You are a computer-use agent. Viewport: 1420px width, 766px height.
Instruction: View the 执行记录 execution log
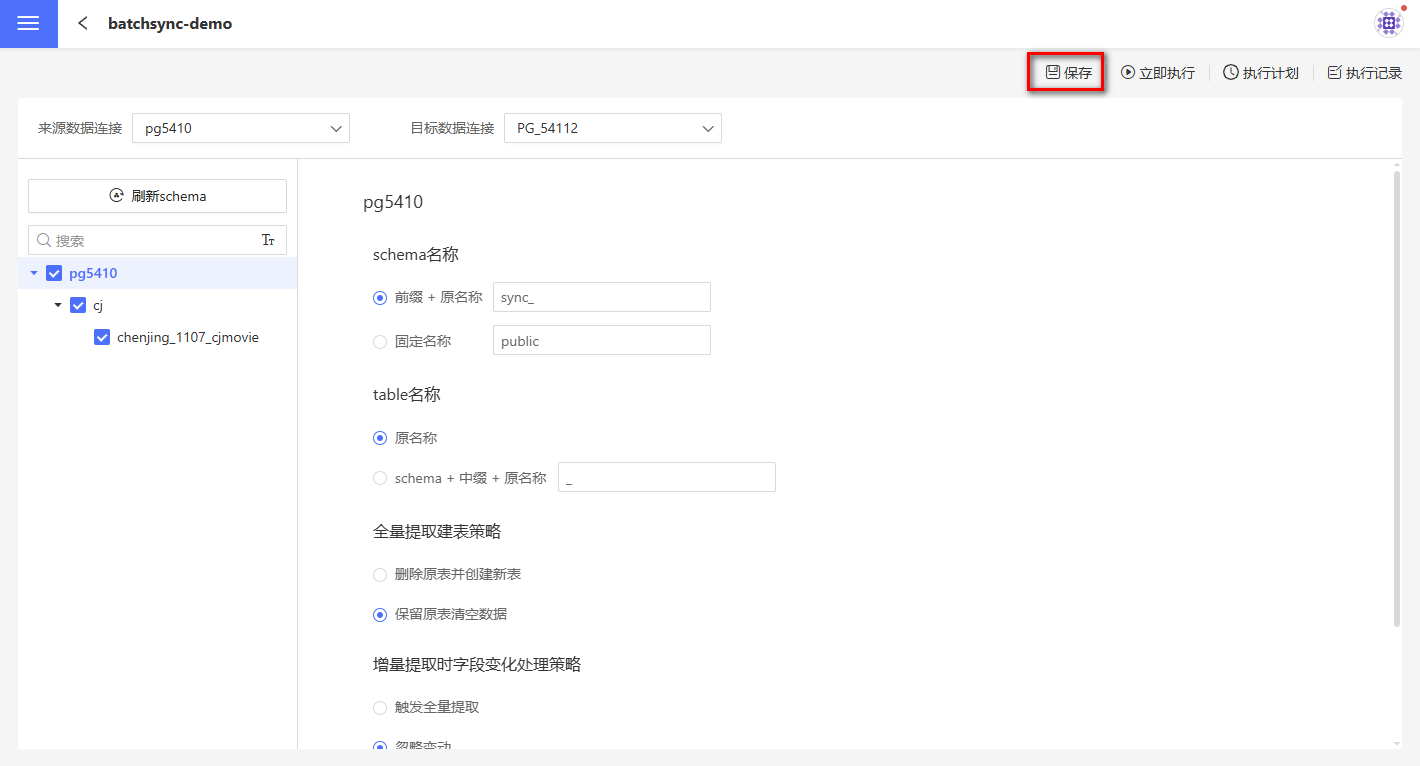pyautogui.click(x=1364, y=73)
